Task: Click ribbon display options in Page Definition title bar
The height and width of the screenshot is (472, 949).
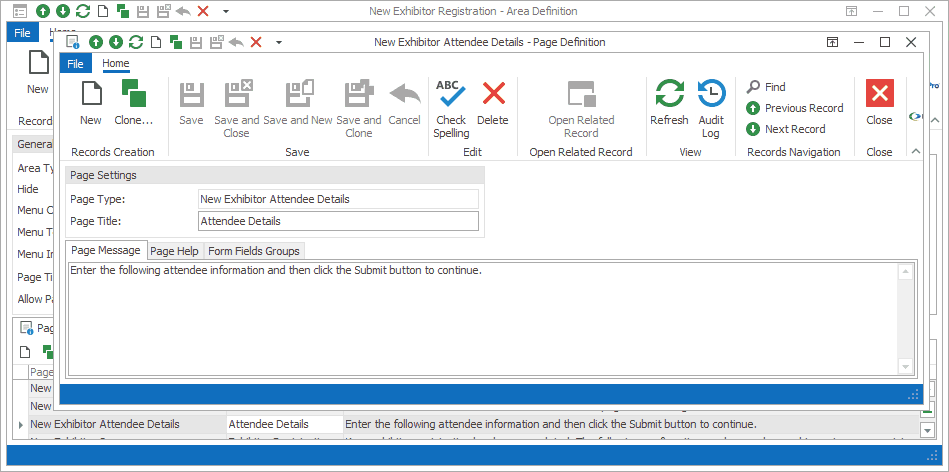Action: coord(833,42)
